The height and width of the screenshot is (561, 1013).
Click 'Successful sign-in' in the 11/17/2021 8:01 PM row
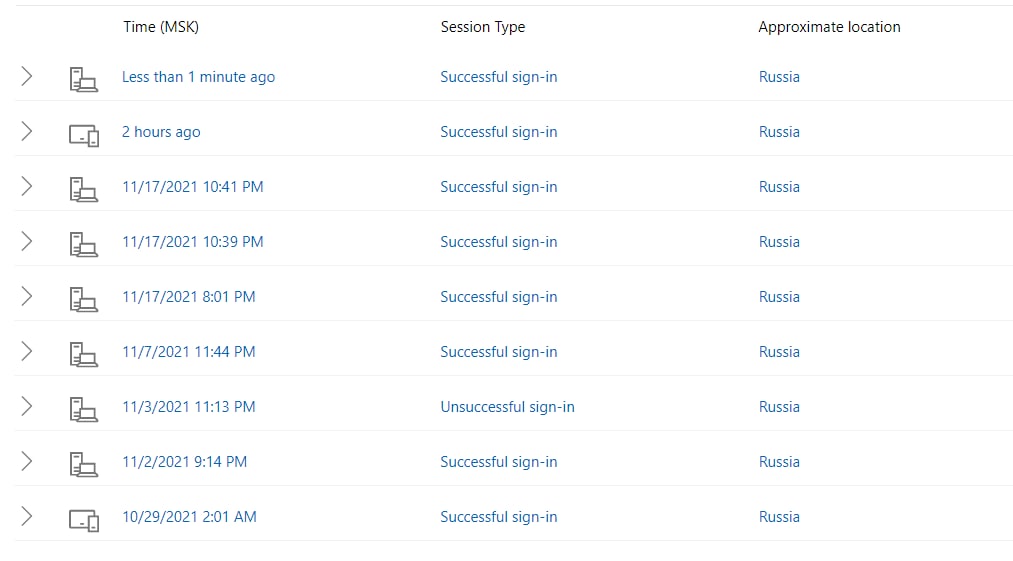pyautogui.click(x=499, y=297)
